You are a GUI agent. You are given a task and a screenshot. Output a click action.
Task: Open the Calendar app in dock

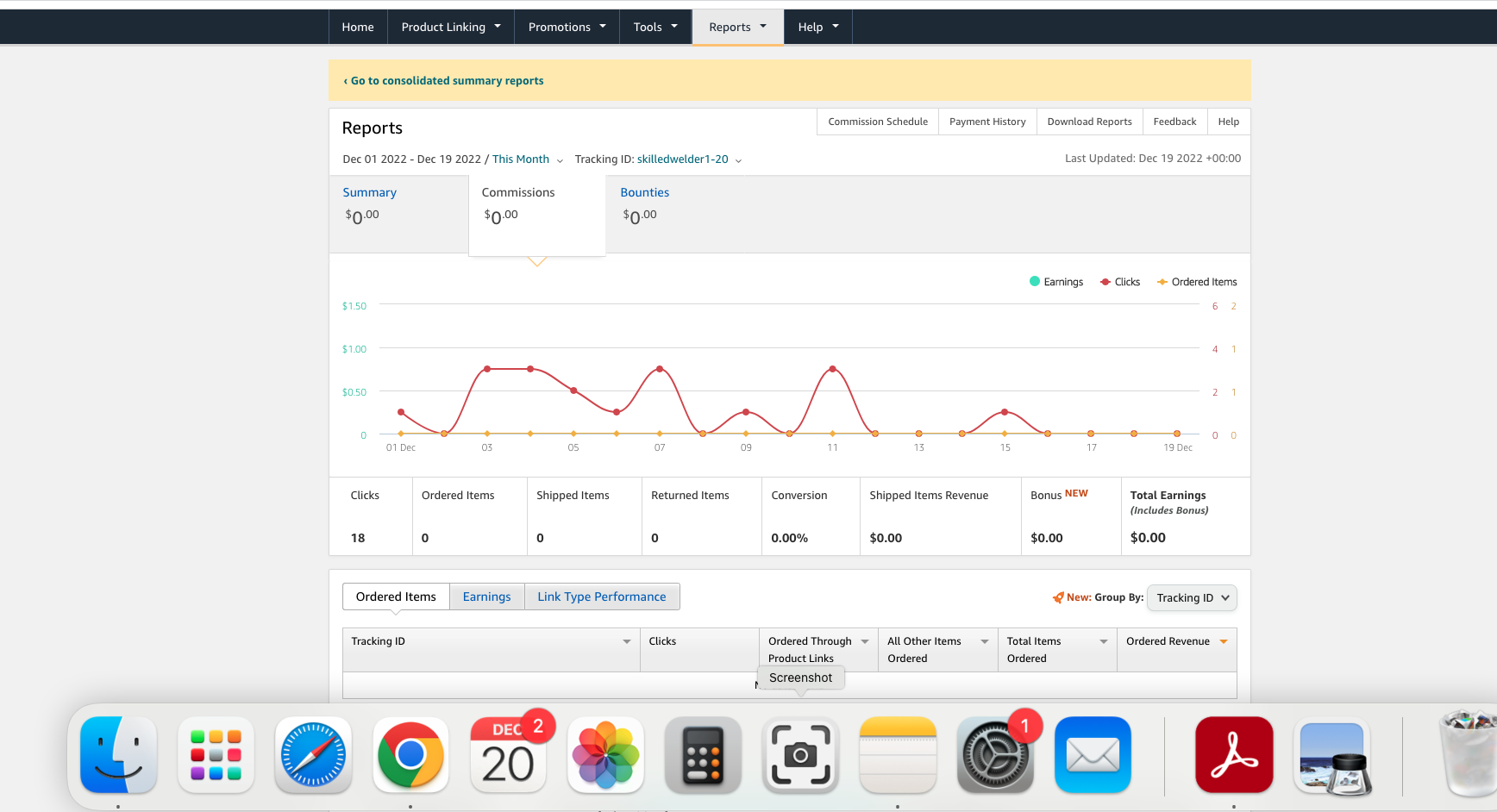pyautogui.click(x=508, y=755)
